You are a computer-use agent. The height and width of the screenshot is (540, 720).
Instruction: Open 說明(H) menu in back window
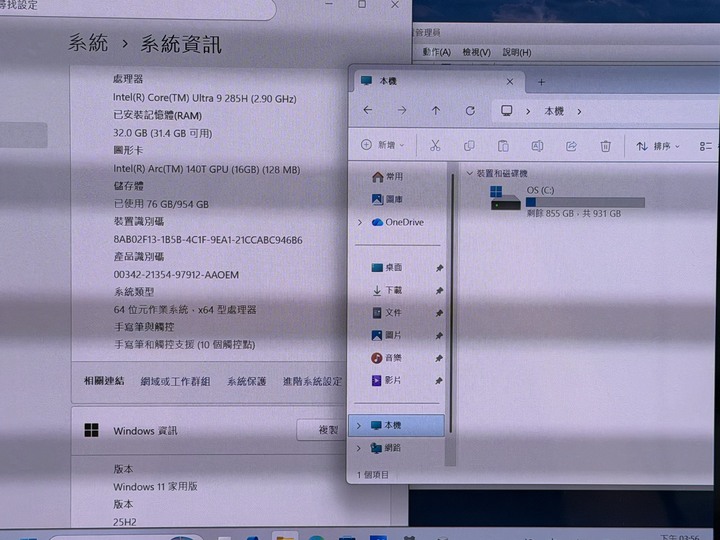[x=517, y=52]
